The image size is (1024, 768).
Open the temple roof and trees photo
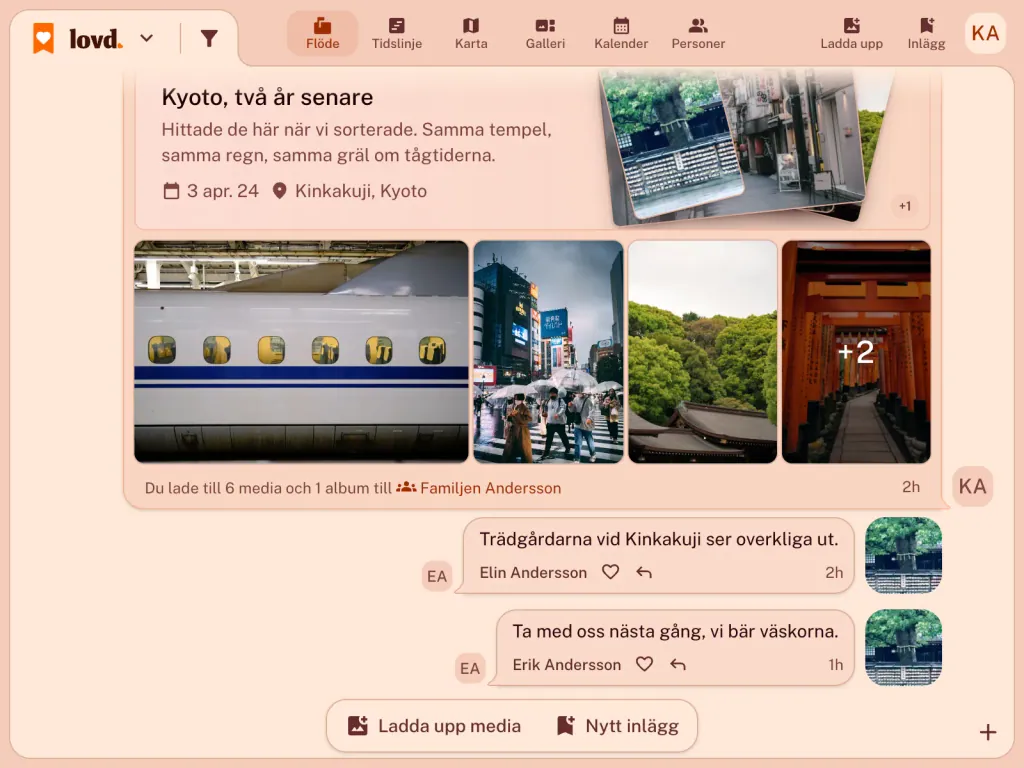[703, 352]
